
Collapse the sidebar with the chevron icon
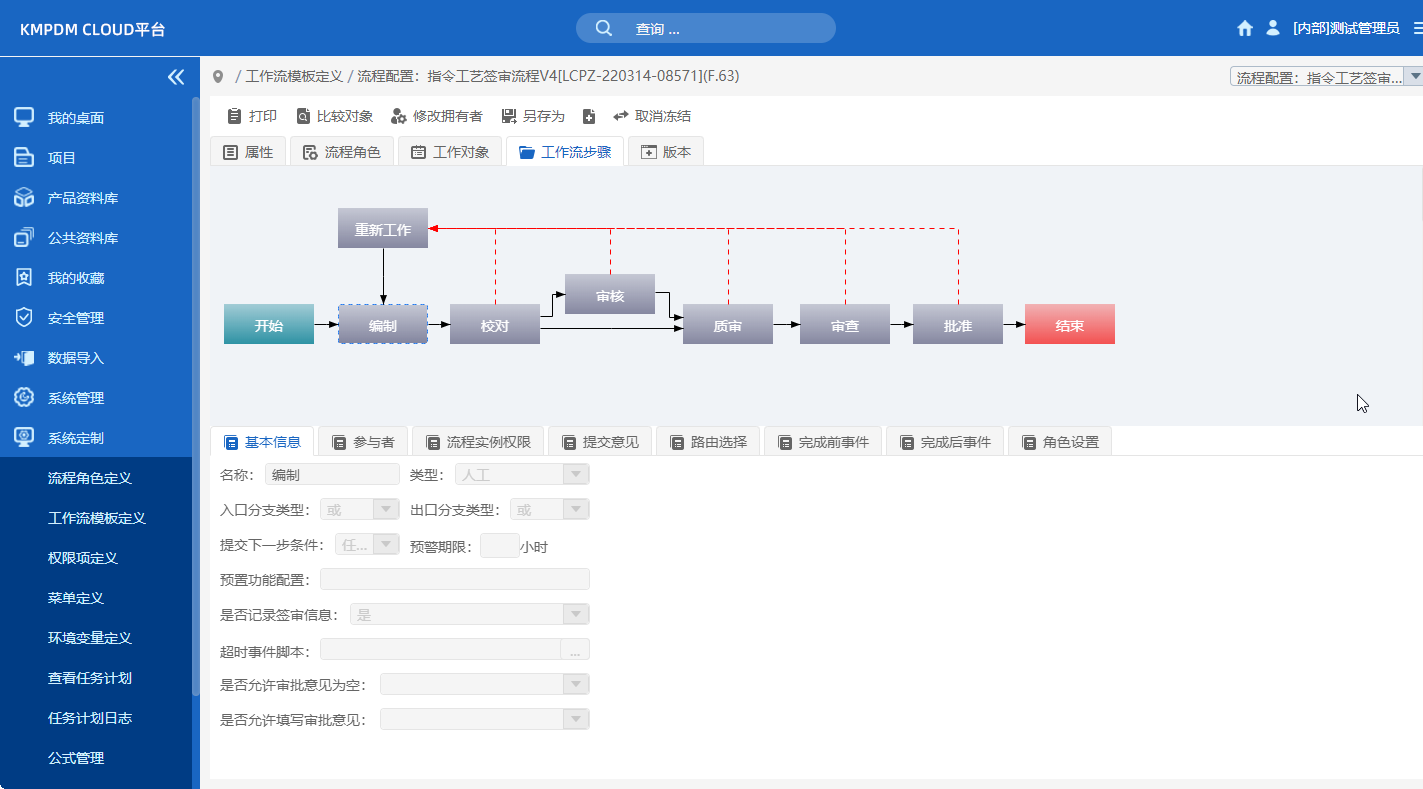pyautogui.click(x=176, y=76)
